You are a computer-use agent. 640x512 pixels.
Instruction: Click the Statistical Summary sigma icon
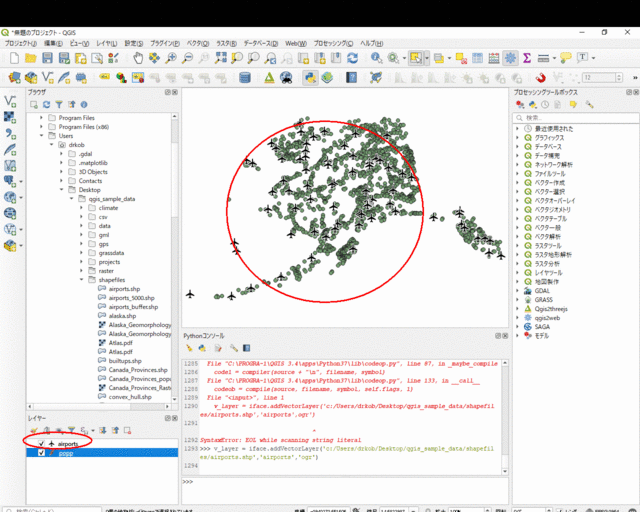527,58
